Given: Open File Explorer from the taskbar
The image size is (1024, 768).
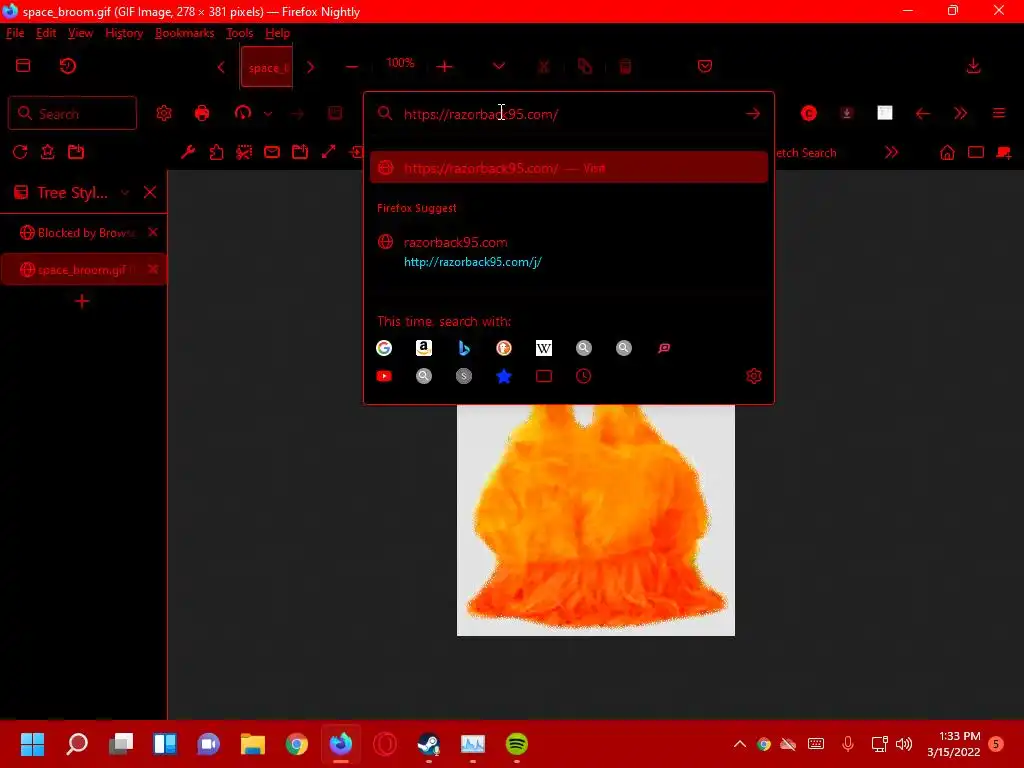Looking at the screenshot, I should [253, 744].
